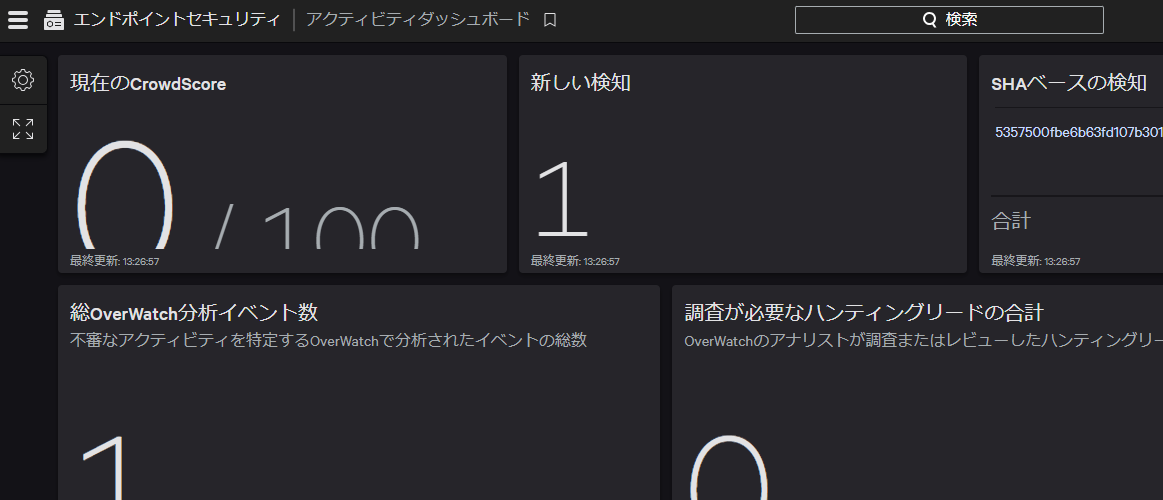The image size is (1163, 500).
Task: Click the hunting leads description text
Action: click(x=923, y=341)
